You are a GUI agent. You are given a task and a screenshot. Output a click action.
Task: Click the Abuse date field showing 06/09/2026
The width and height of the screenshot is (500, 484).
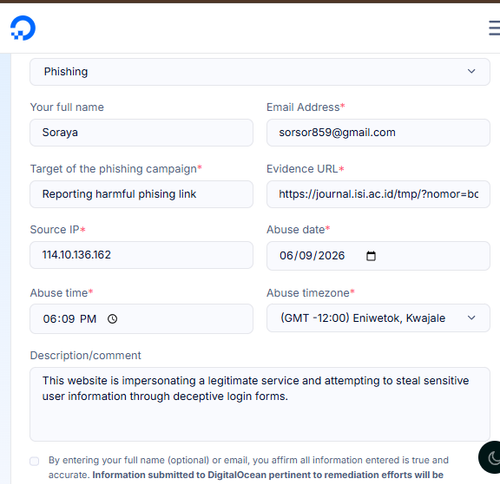pos(378,256)
